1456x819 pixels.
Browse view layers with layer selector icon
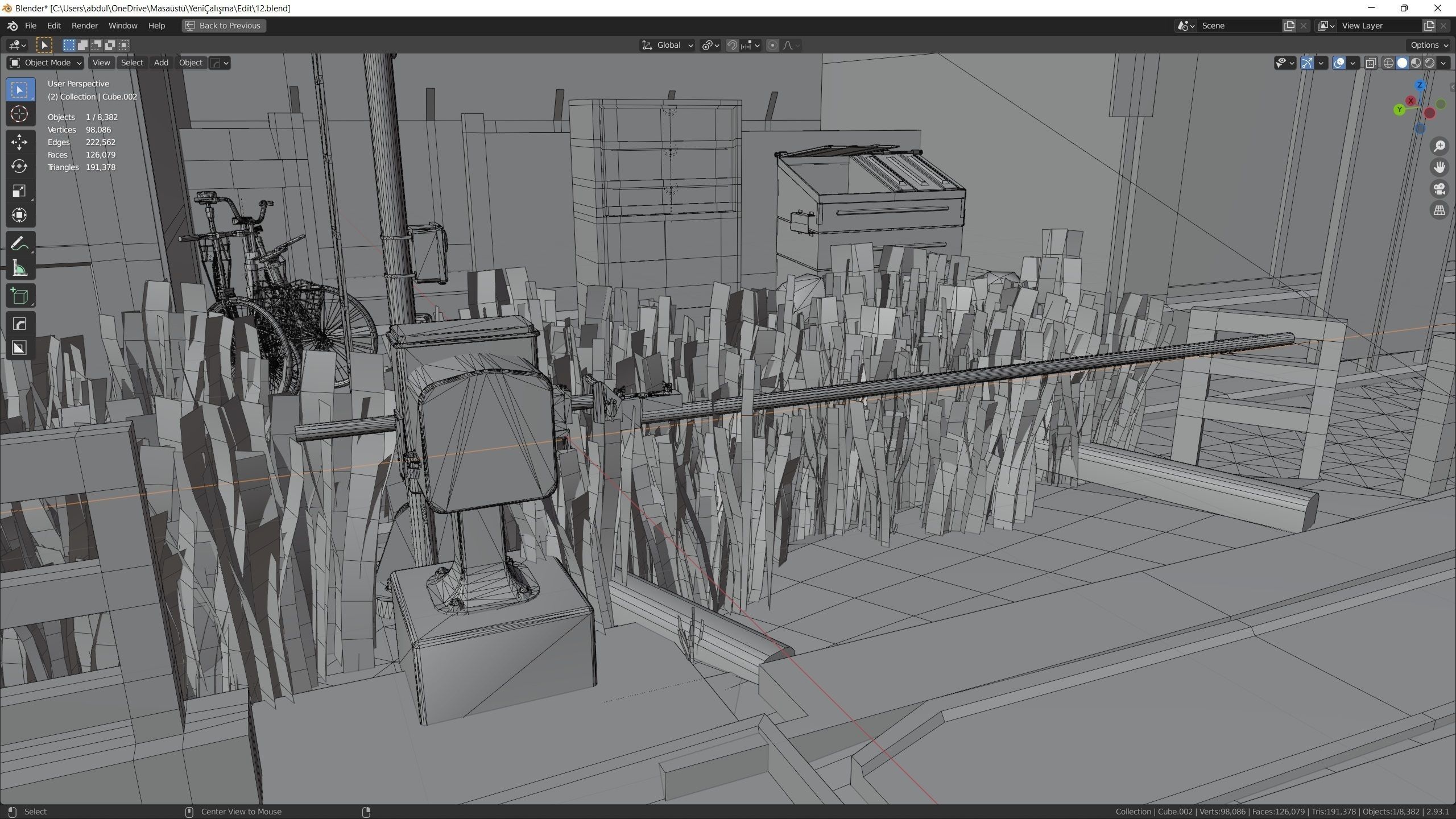pos(1326,26)
